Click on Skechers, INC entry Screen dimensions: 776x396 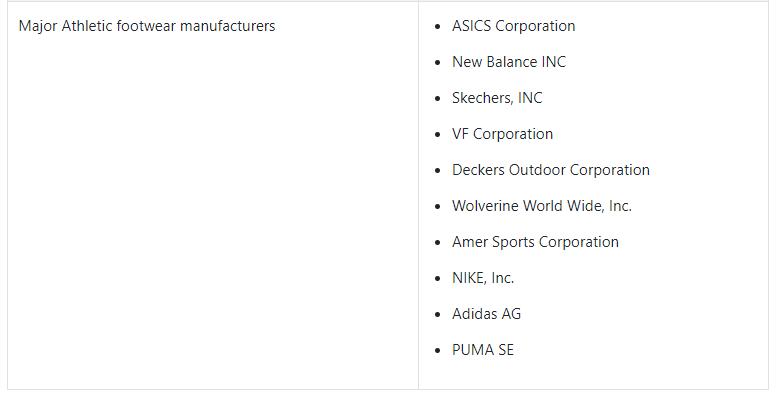(497, 98)
